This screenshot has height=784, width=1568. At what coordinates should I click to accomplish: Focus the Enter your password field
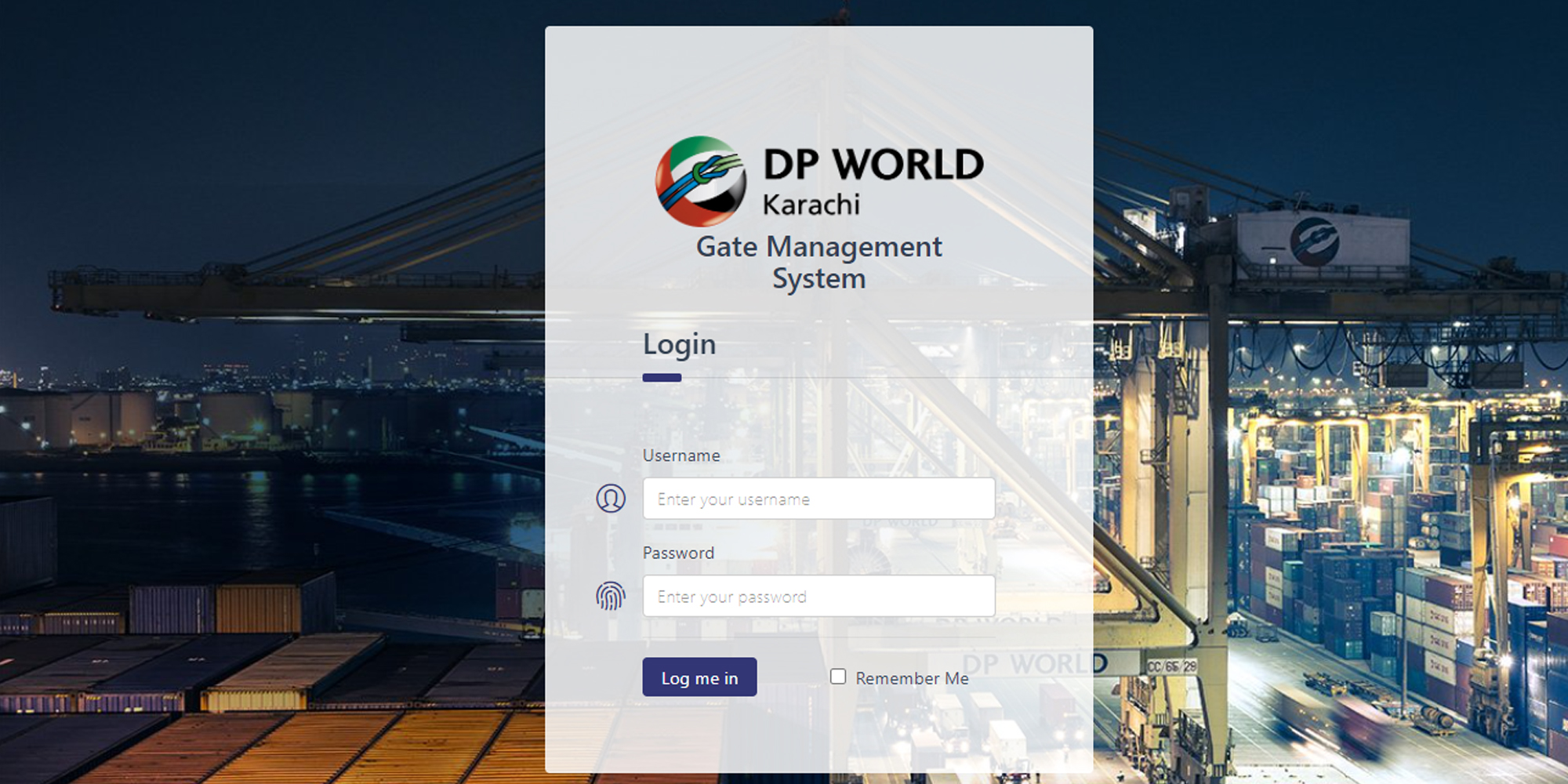tap(818, 596)
